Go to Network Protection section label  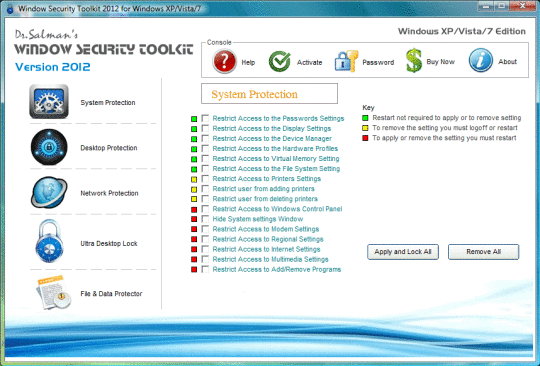(109, 193)
